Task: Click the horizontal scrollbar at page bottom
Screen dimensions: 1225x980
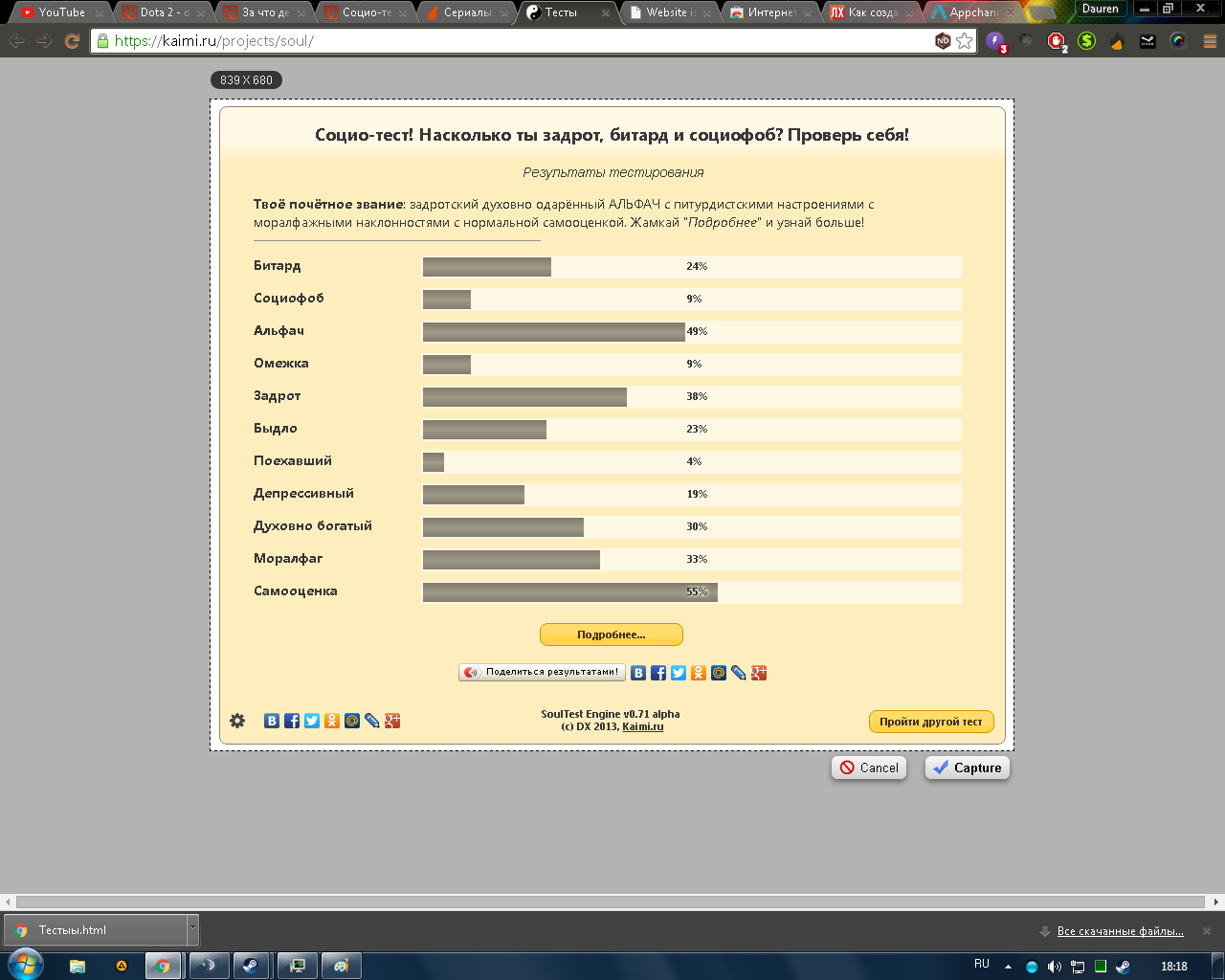Action: coord(611,902)
